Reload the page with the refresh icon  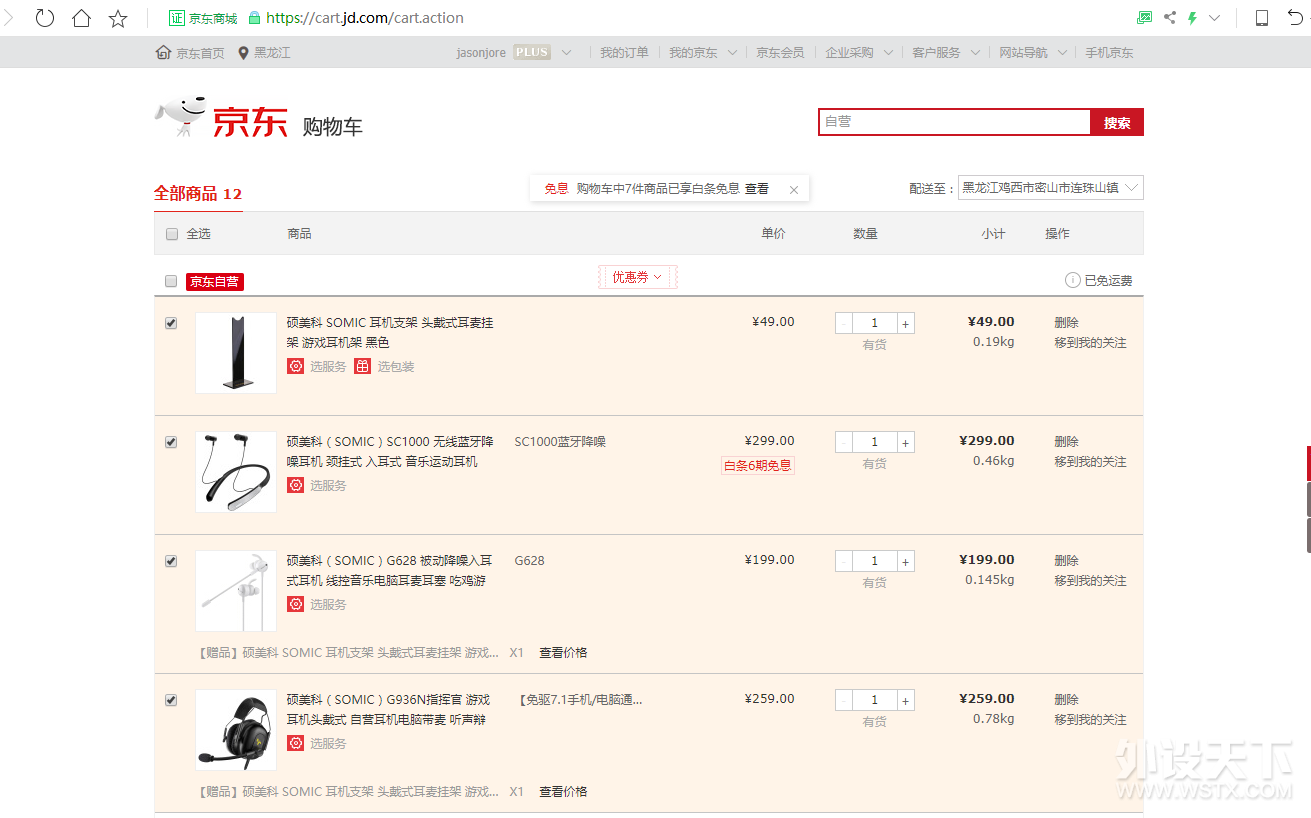point(45,17)
